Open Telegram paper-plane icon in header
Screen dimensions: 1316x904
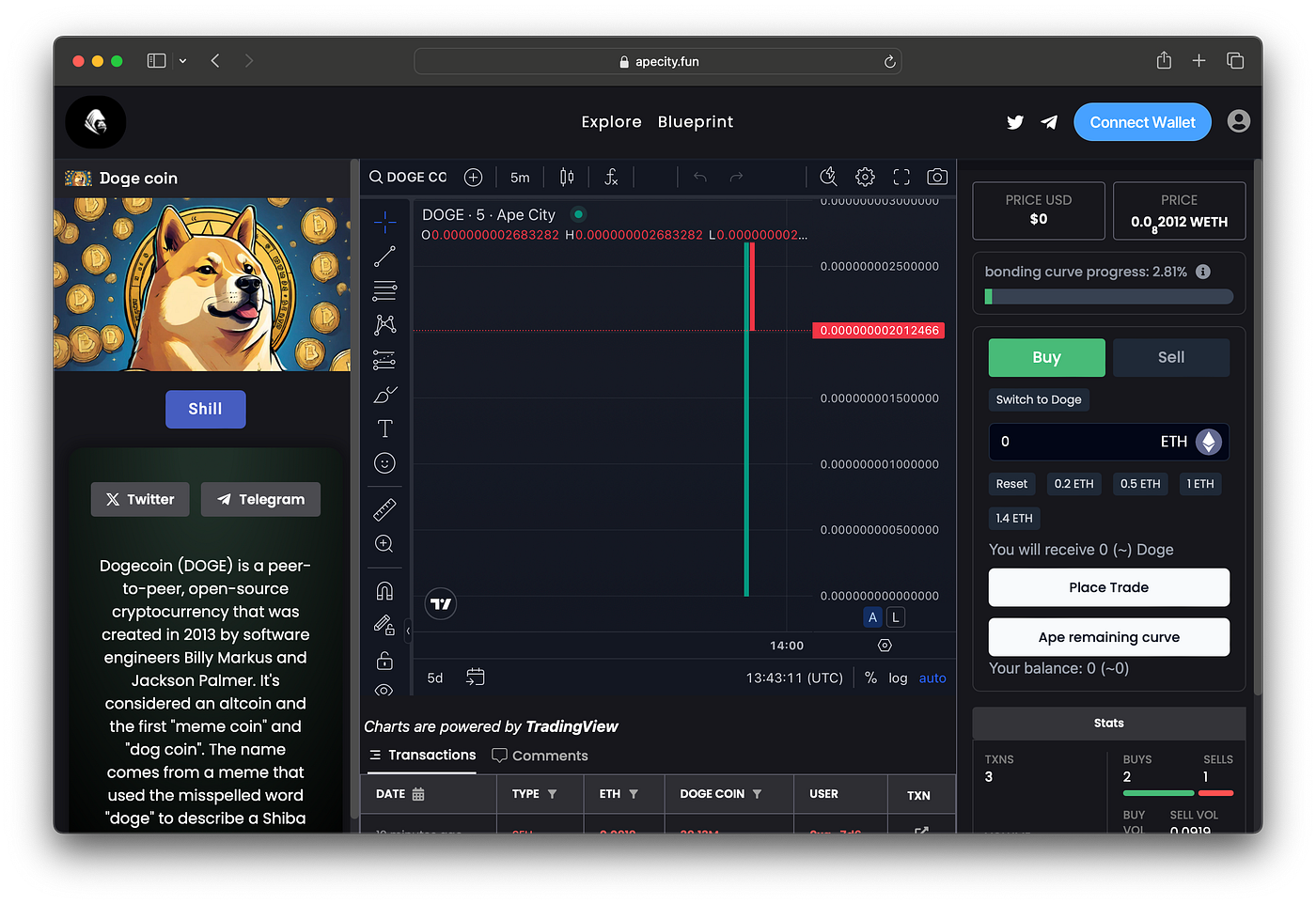tap(1049, 122)
